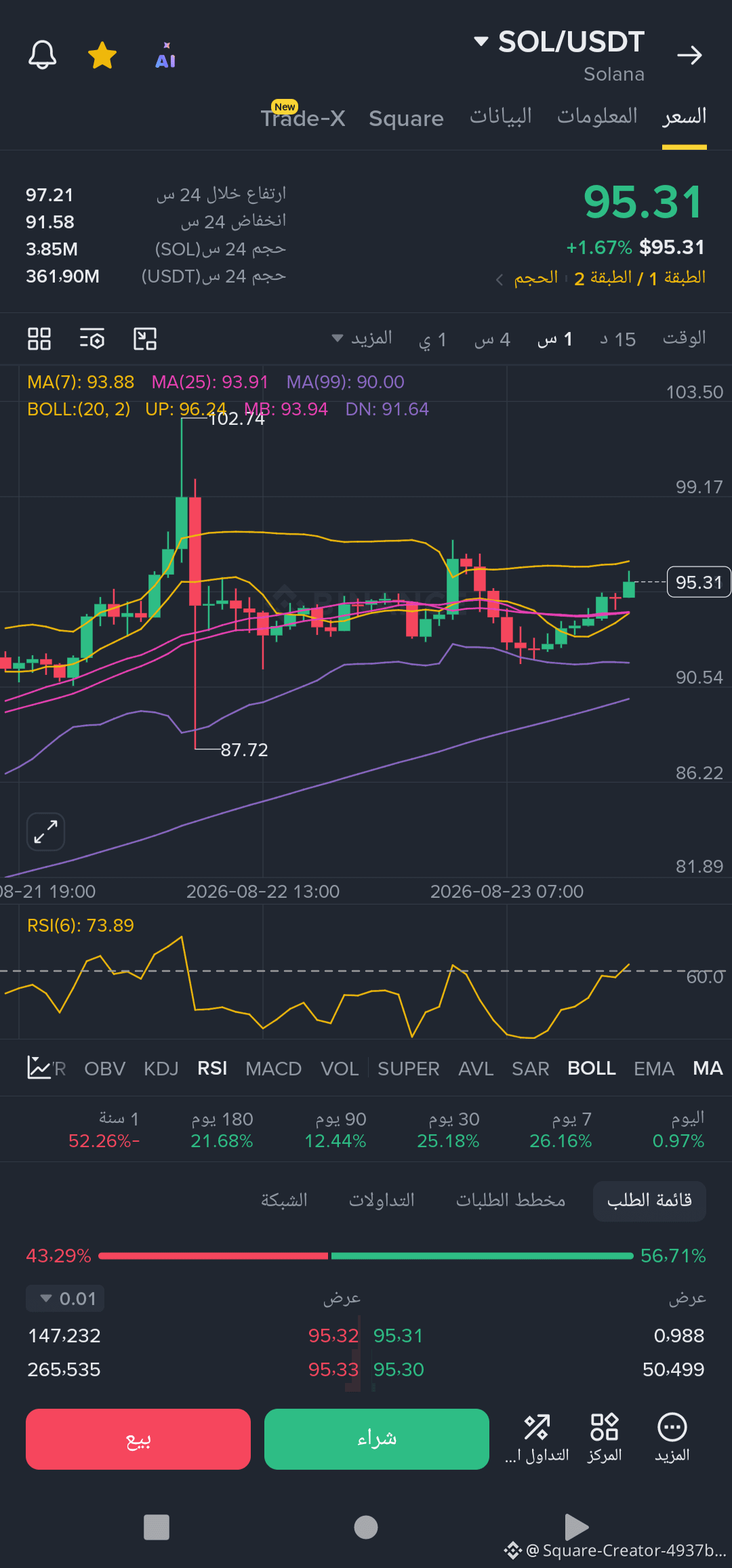Image resolution: width=732 pixels, height=1568 pixels.
Task: Expand the المزيد timeframe dropdown
Action: click(x=362, y=338)
